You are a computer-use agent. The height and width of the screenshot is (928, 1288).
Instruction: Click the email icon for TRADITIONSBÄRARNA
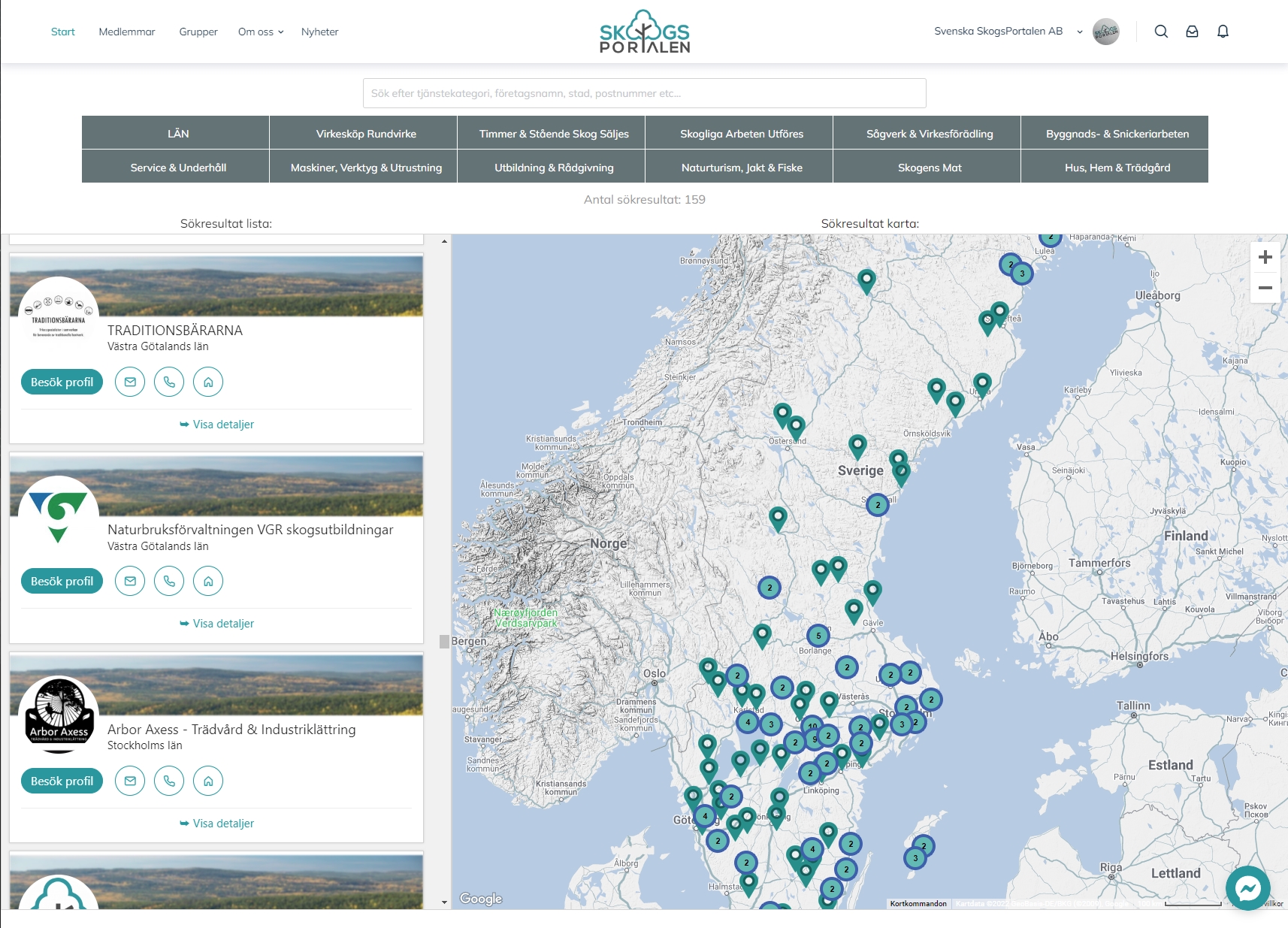[x=130, y=382]
